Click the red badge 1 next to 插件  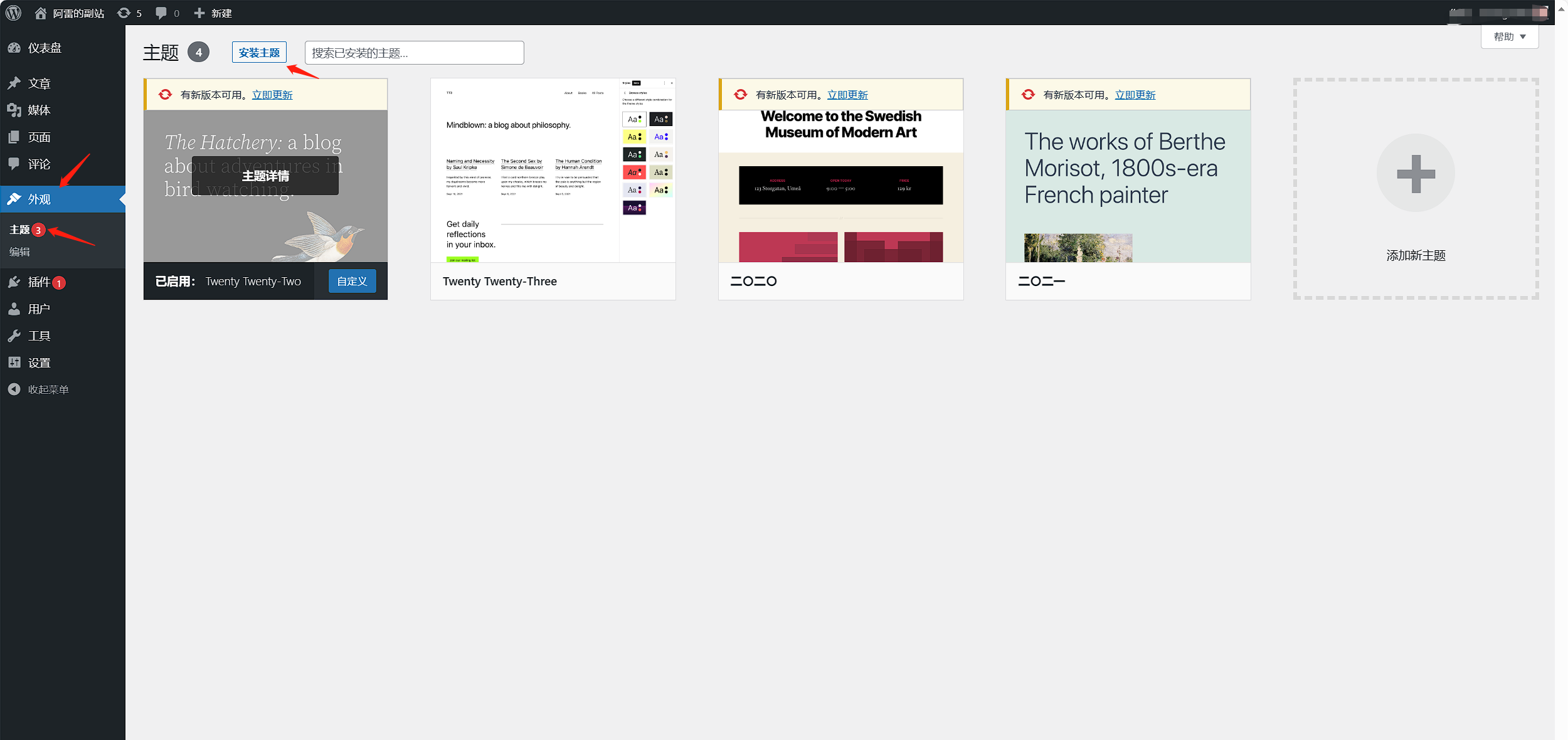tap(59, 283)
